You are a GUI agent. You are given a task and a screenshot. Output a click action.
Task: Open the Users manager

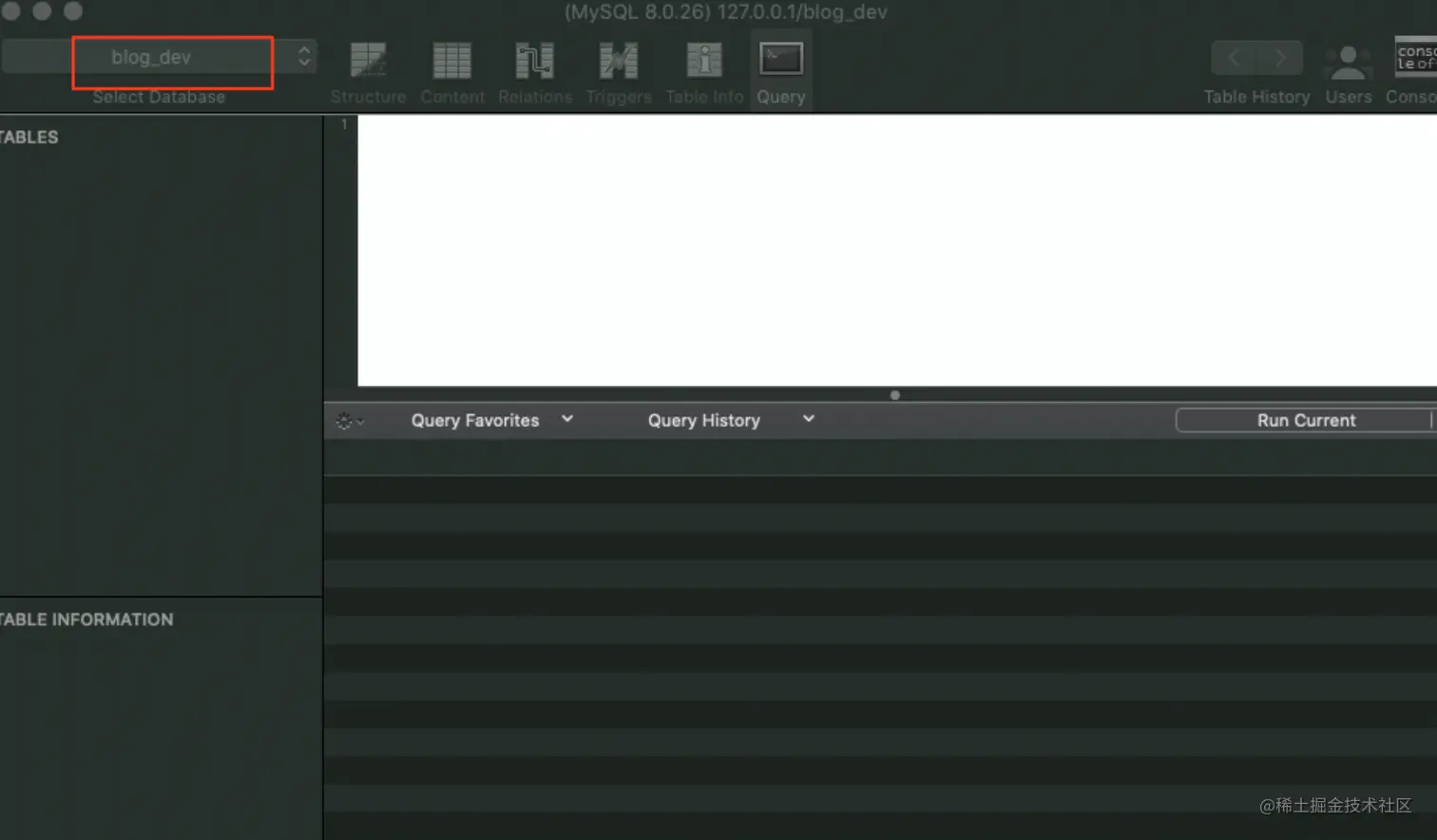coord(1349,71)
